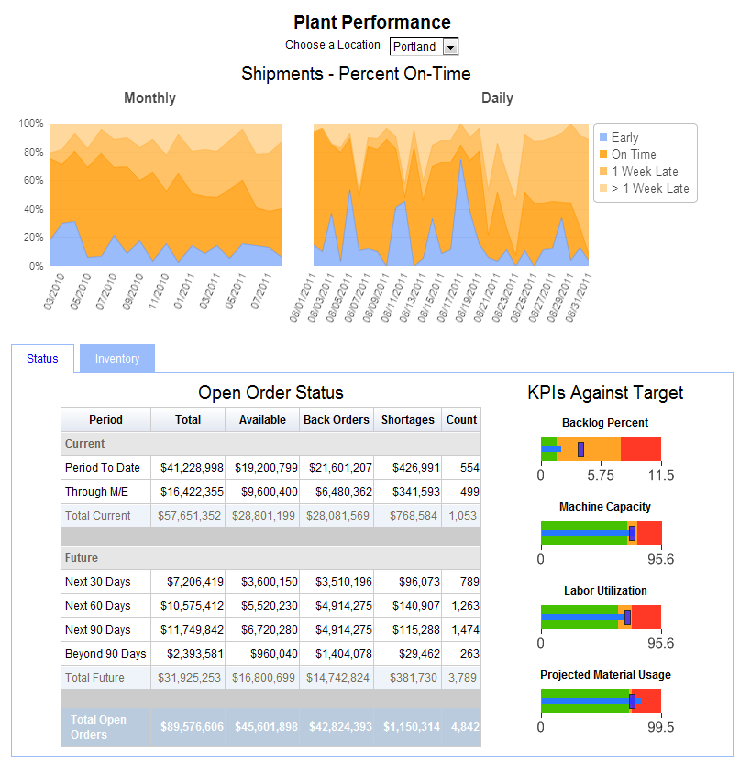The height and width of the screenshot is (760, 736).
Task: Click the $7,206,419 Next 30 Days total
Action: [x=188, y=582]
